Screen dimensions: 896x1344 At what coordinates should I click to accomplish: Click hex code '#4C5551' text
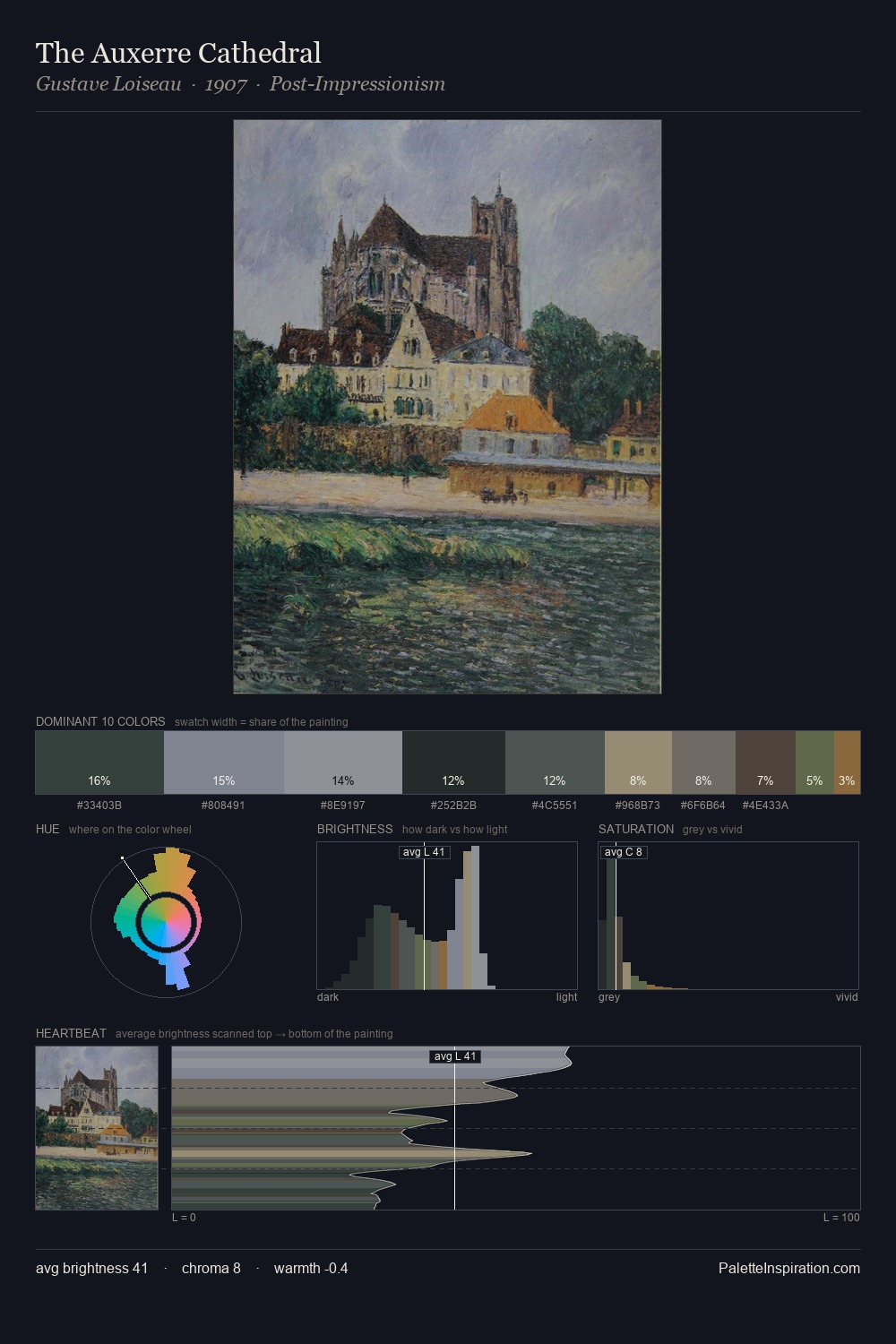(x=555, y=806)
